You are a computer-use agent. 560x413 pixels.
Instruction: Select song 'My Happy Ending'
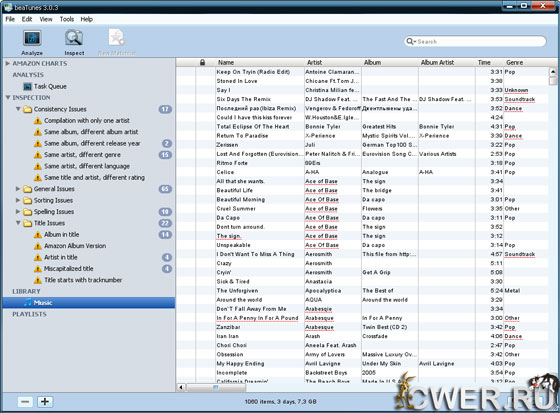(x=240, y=363)
